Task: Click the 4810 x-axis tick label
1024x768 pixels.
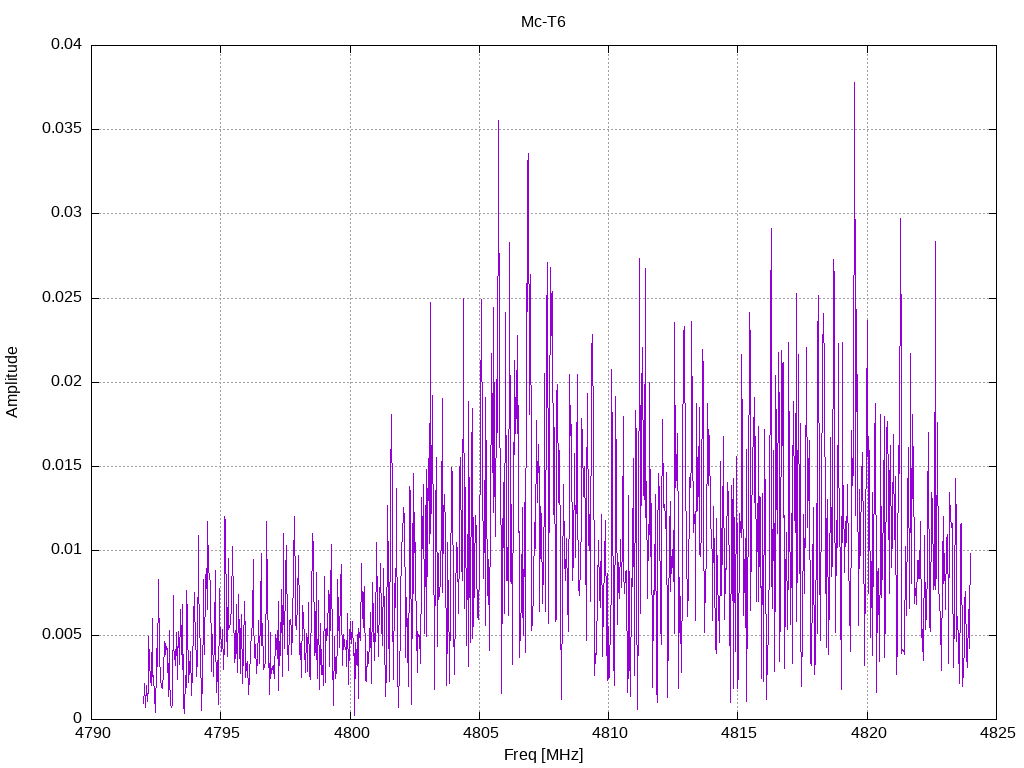Action: (x=609, y=733)
